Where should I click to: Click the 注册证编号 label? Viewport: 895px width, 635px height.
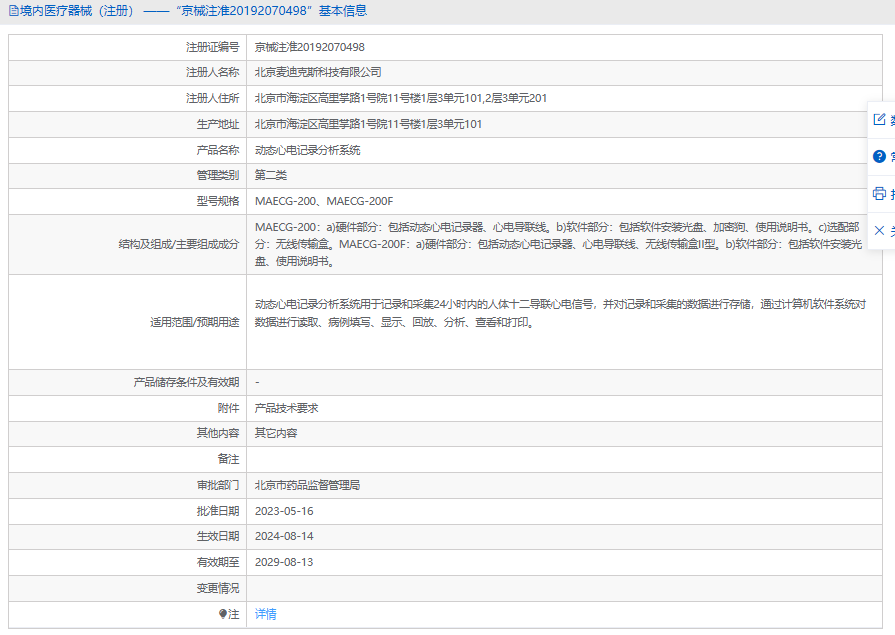coord(212,47)
